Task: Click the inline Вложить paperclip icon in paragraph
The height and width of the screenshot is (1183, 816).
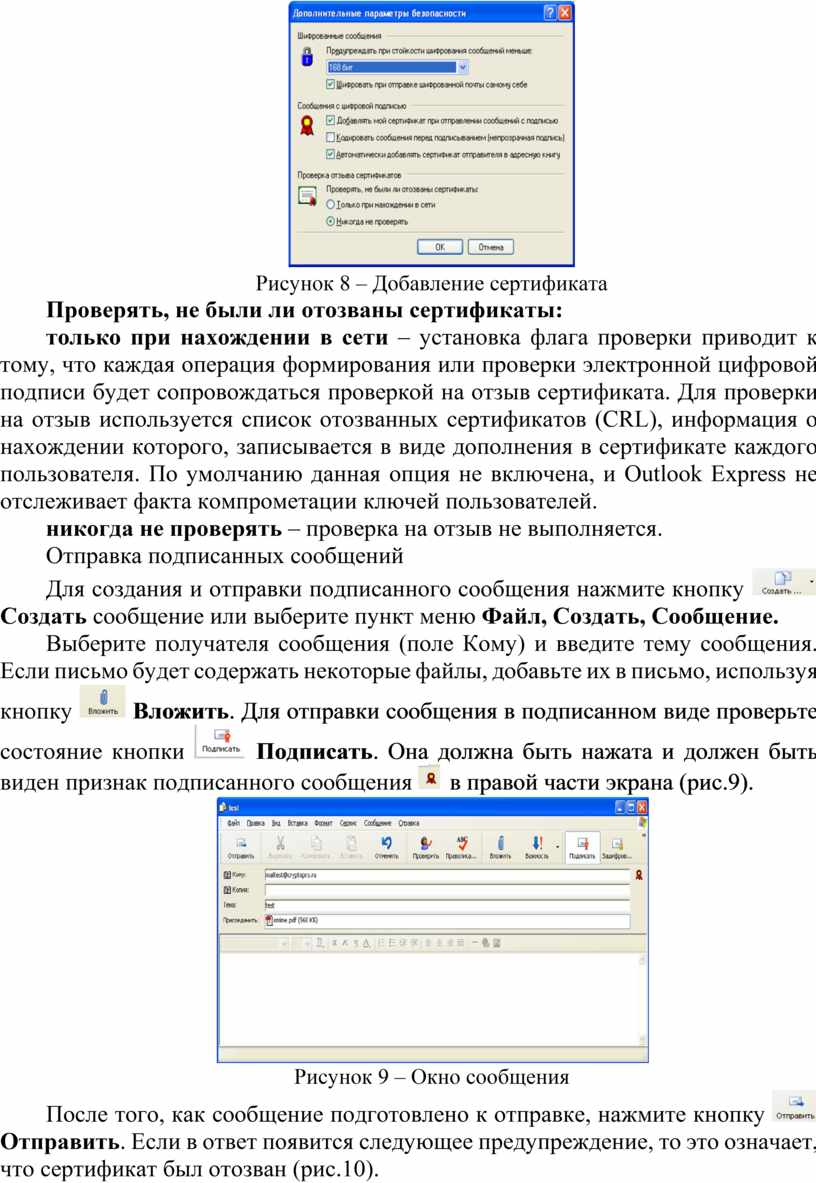Action: (x=103, y=701)
